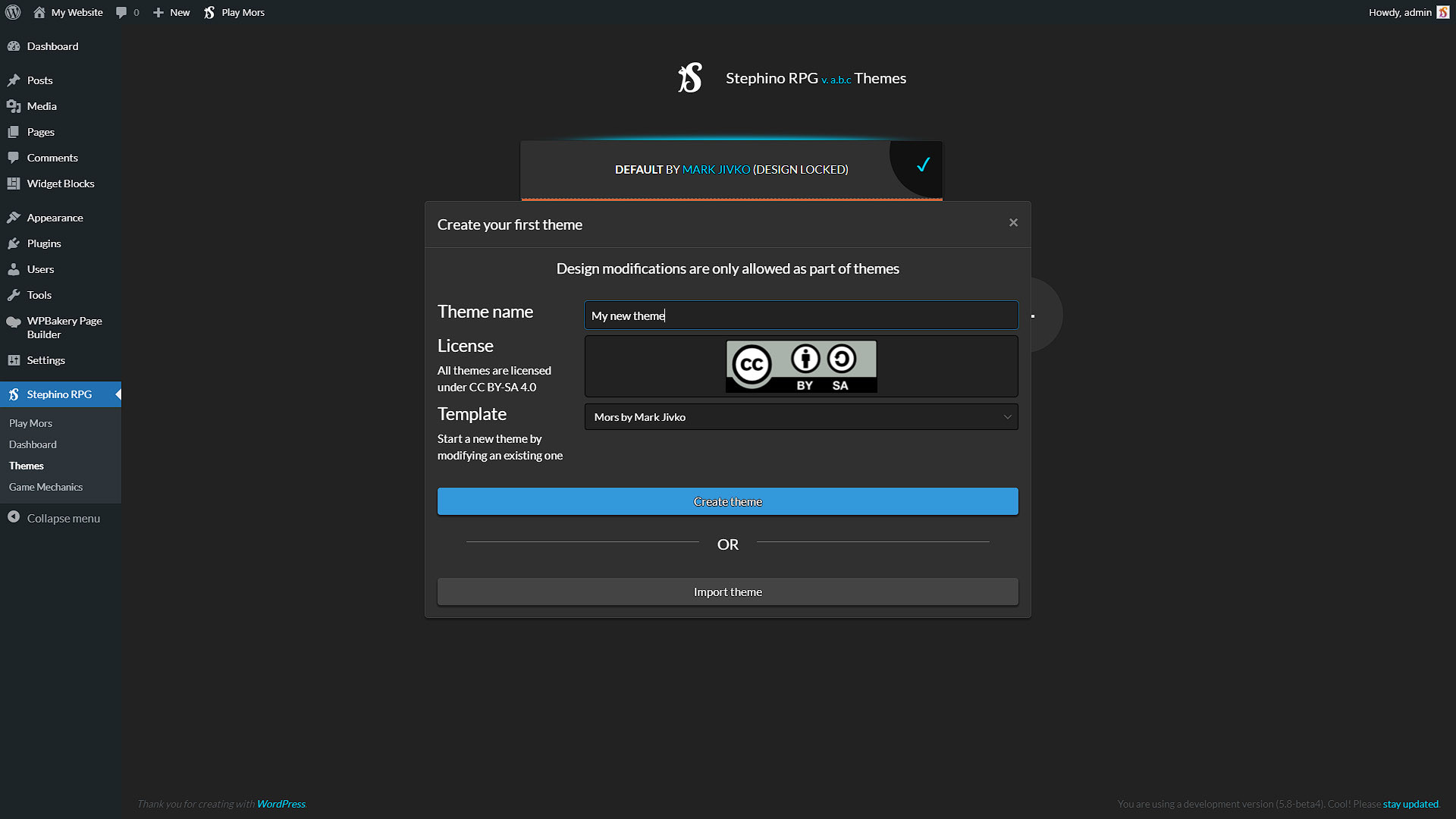Click the admin avatar in top right corner
The width and height of the screenshot is (1456, 819).
[x=1442, y=11]
